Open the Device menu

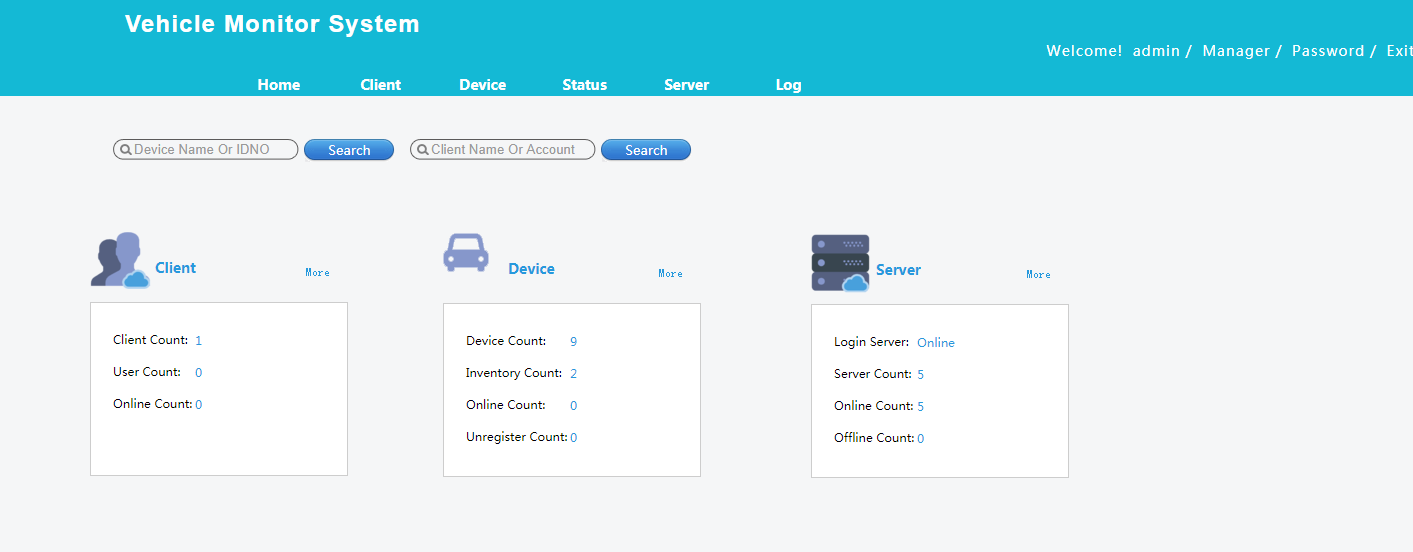tap(483, 85)
